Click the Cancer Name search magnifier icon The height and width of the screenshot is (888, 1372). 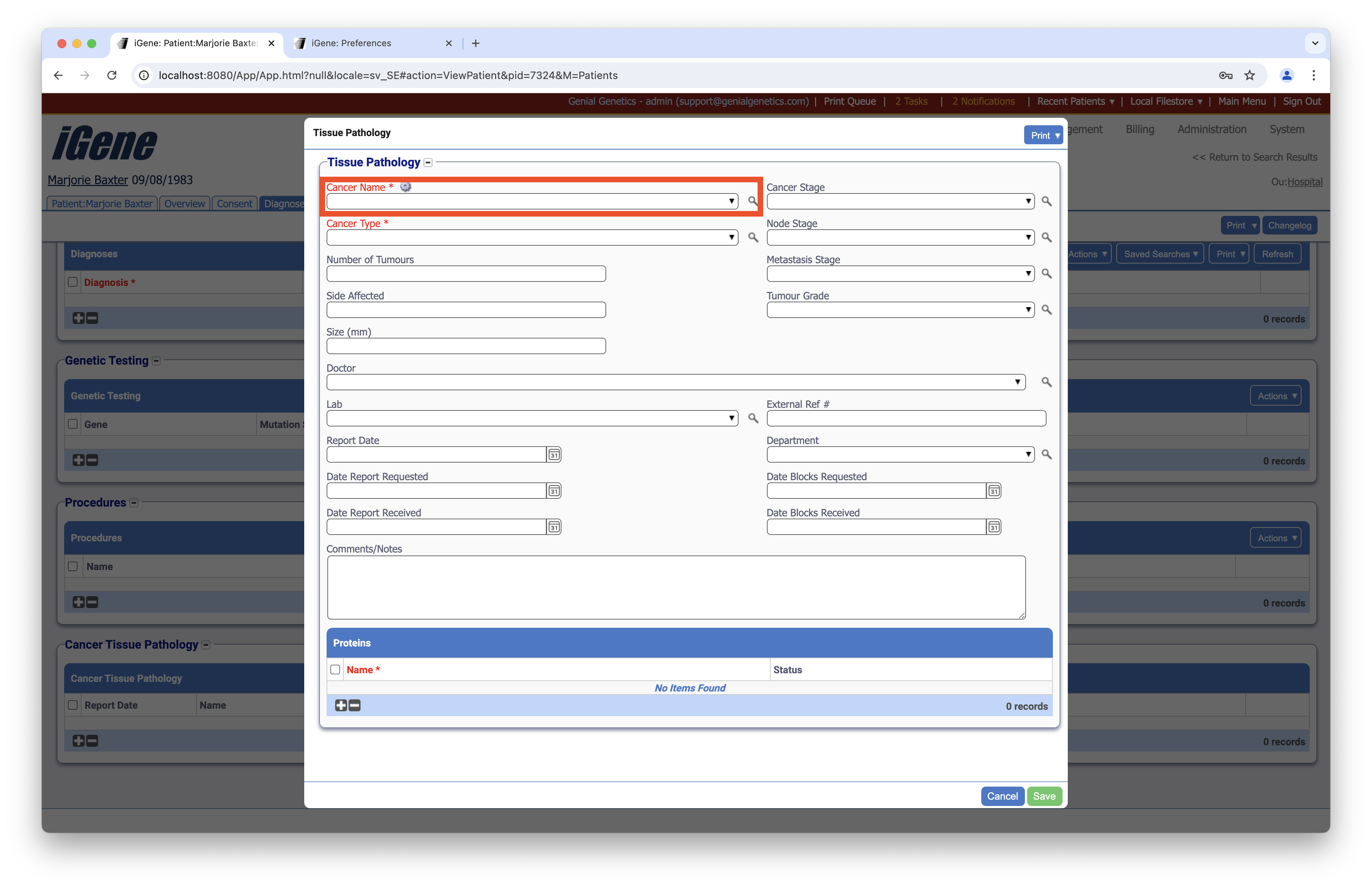(x=752, y=201)
